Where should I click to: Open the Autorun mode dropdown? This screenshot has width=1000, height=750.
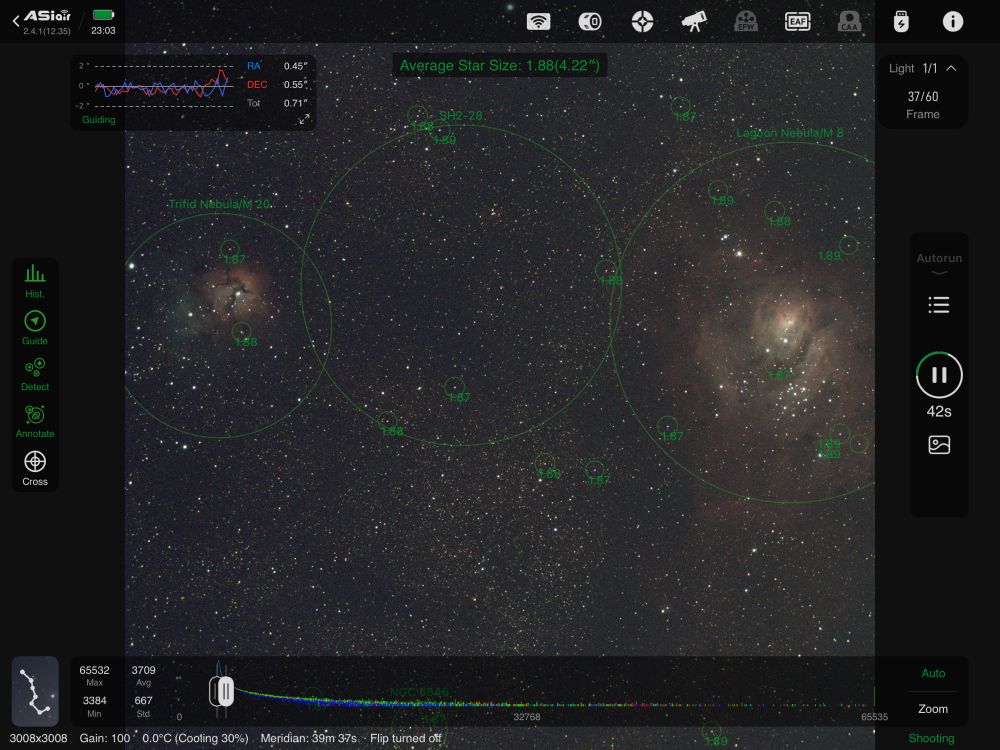point(939,264)
